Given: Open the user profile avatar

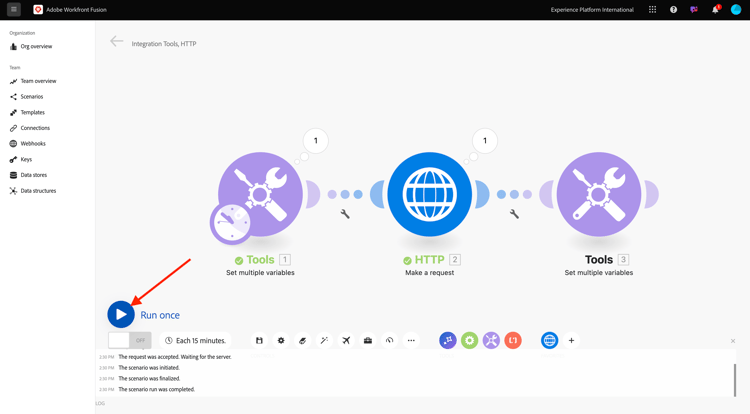Looking at the screenshot, I should coord(736,10).
